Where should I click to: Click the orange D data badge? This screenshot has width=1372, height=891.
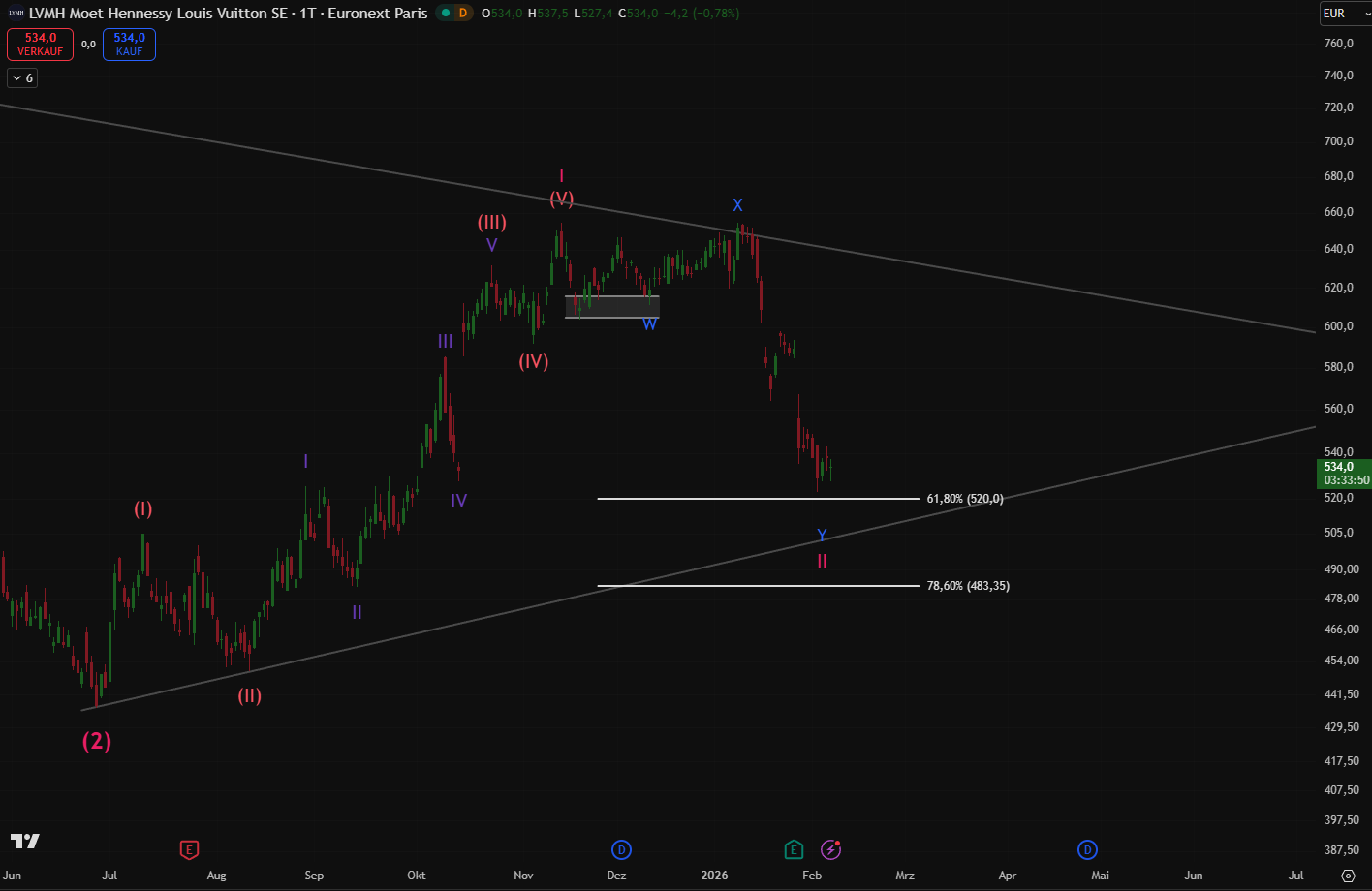462,13
